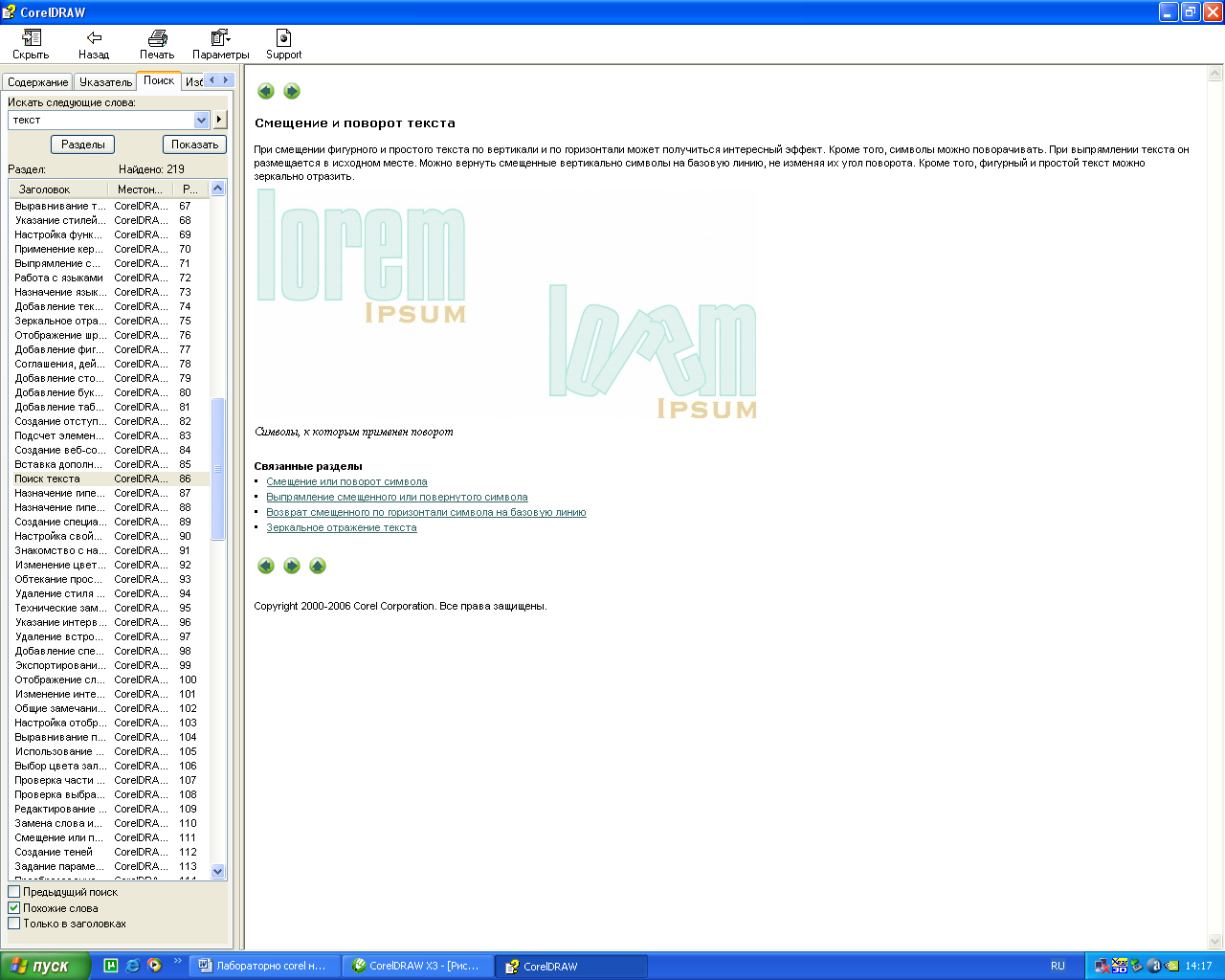The width and height of the screenshot is (1225, 980).
Task: Select result row Работа с языками
Action: [109, 278]
